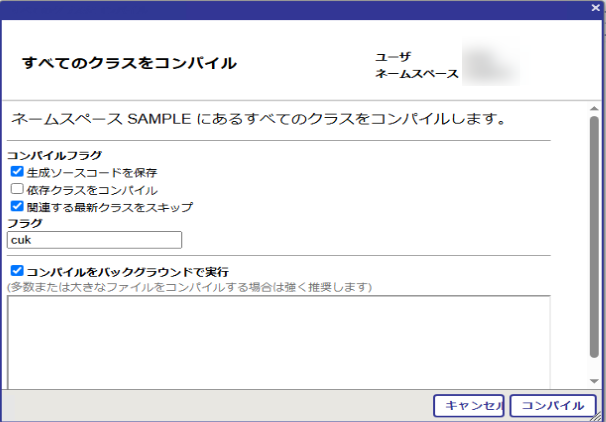This screenshot has width=606, height=422.
Task: Enable the 依存クラスをコンパイル checkbox
Action: [17, 189]
